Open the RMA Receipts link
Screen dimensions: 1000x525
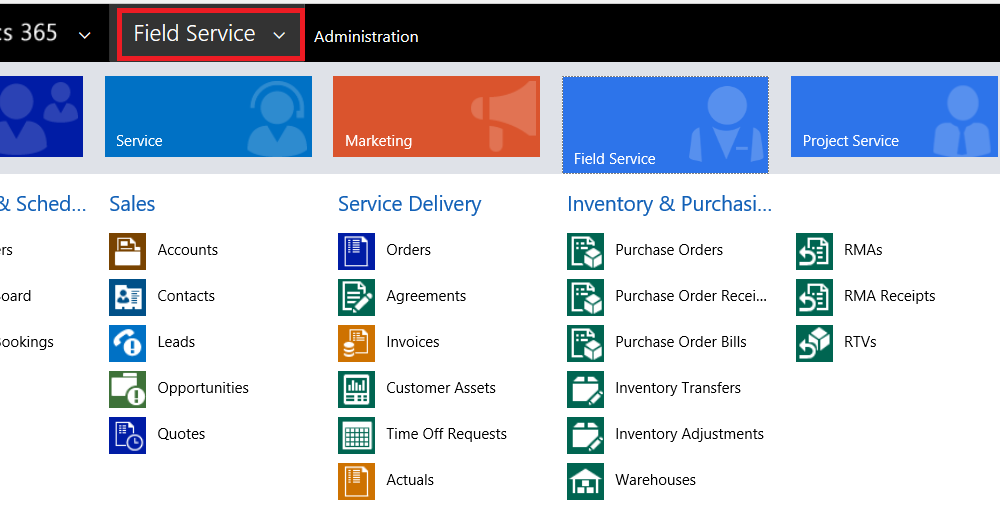tap(890, 296)
